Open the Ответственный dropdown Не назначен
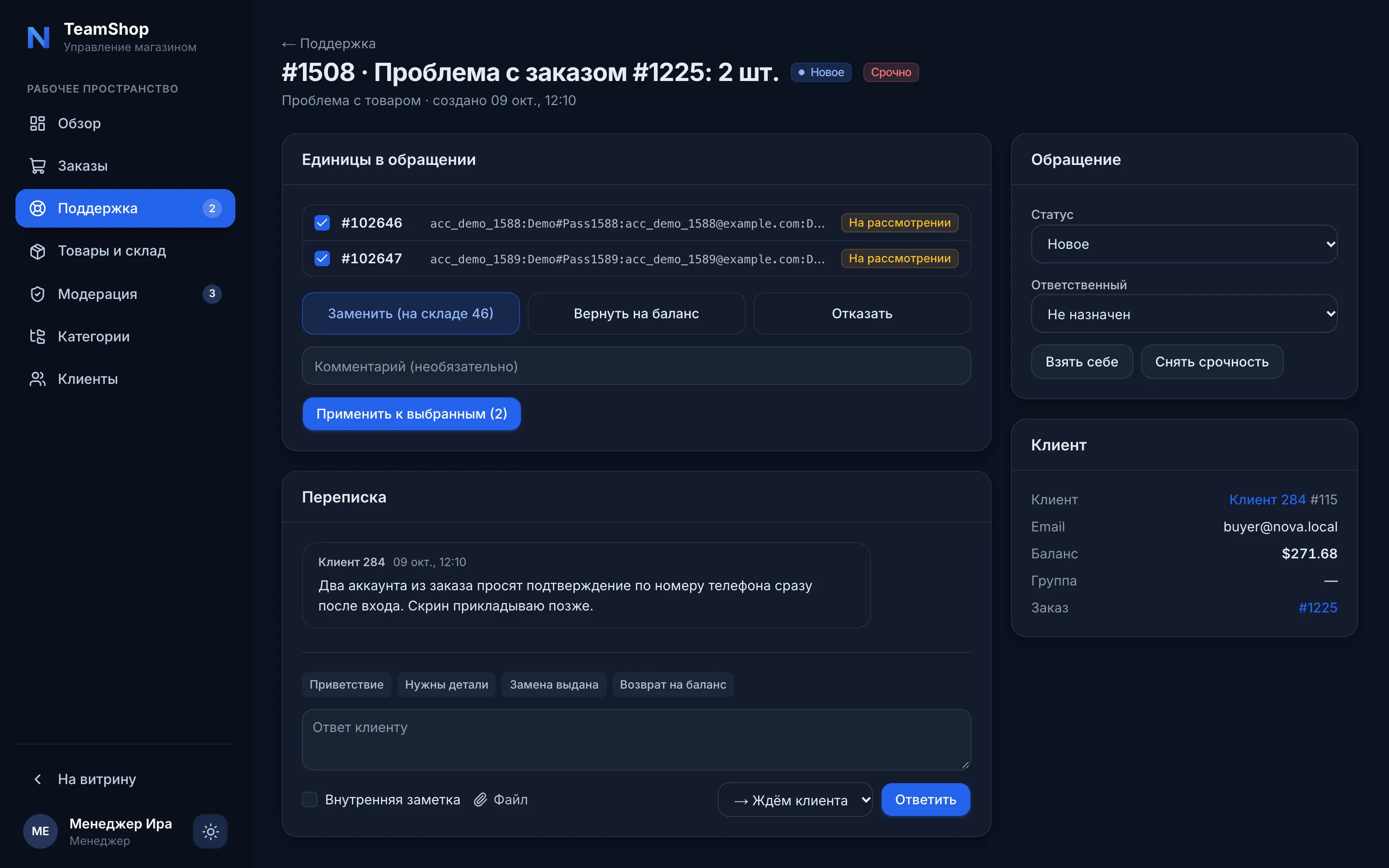The height and width of the screenshot is (868, 1389). click(x=1184, y=314)
